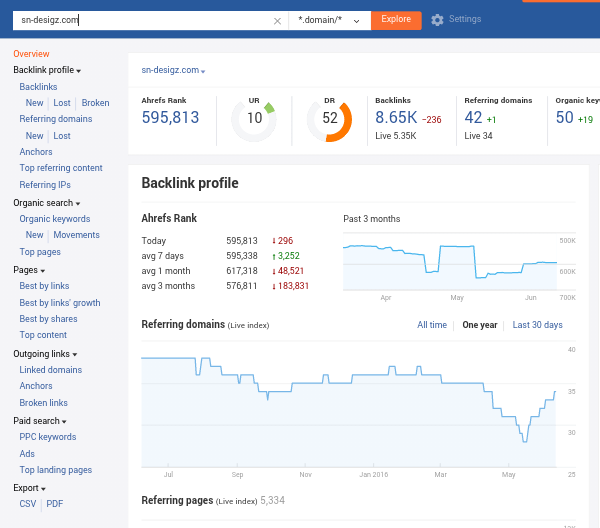Image resolution: width=600 pixels, height=528 pixels.
Task: Export the report as CSV
Action: (28, 504)
